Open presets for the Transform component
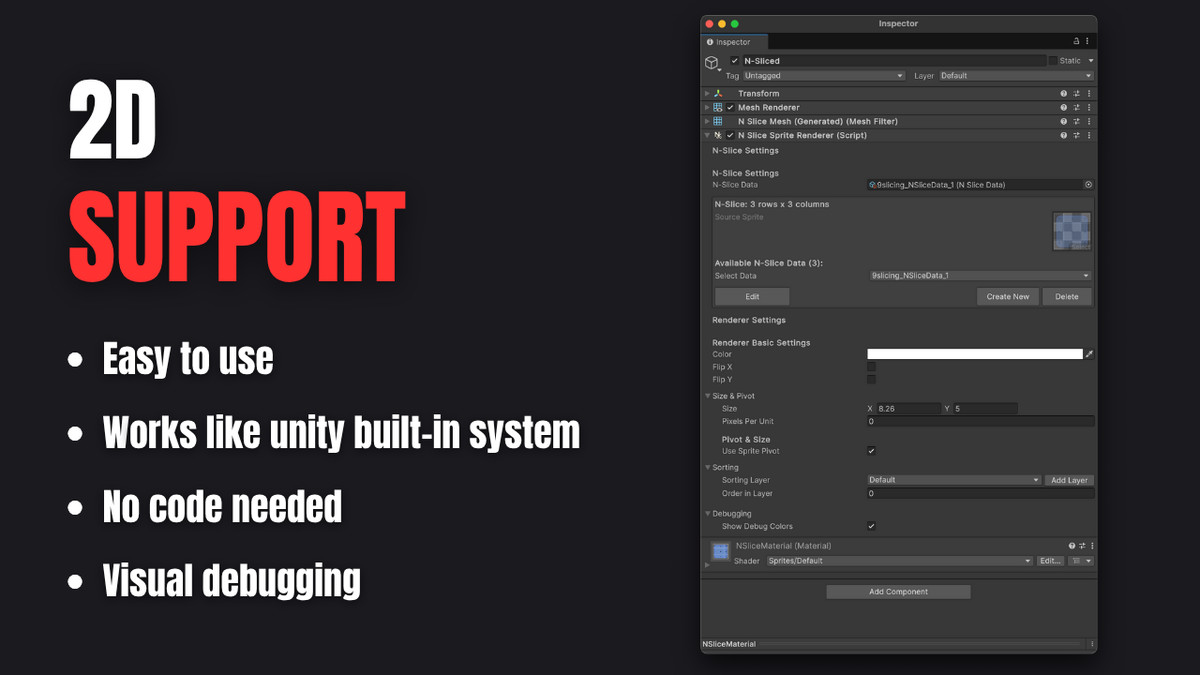 1077,94
